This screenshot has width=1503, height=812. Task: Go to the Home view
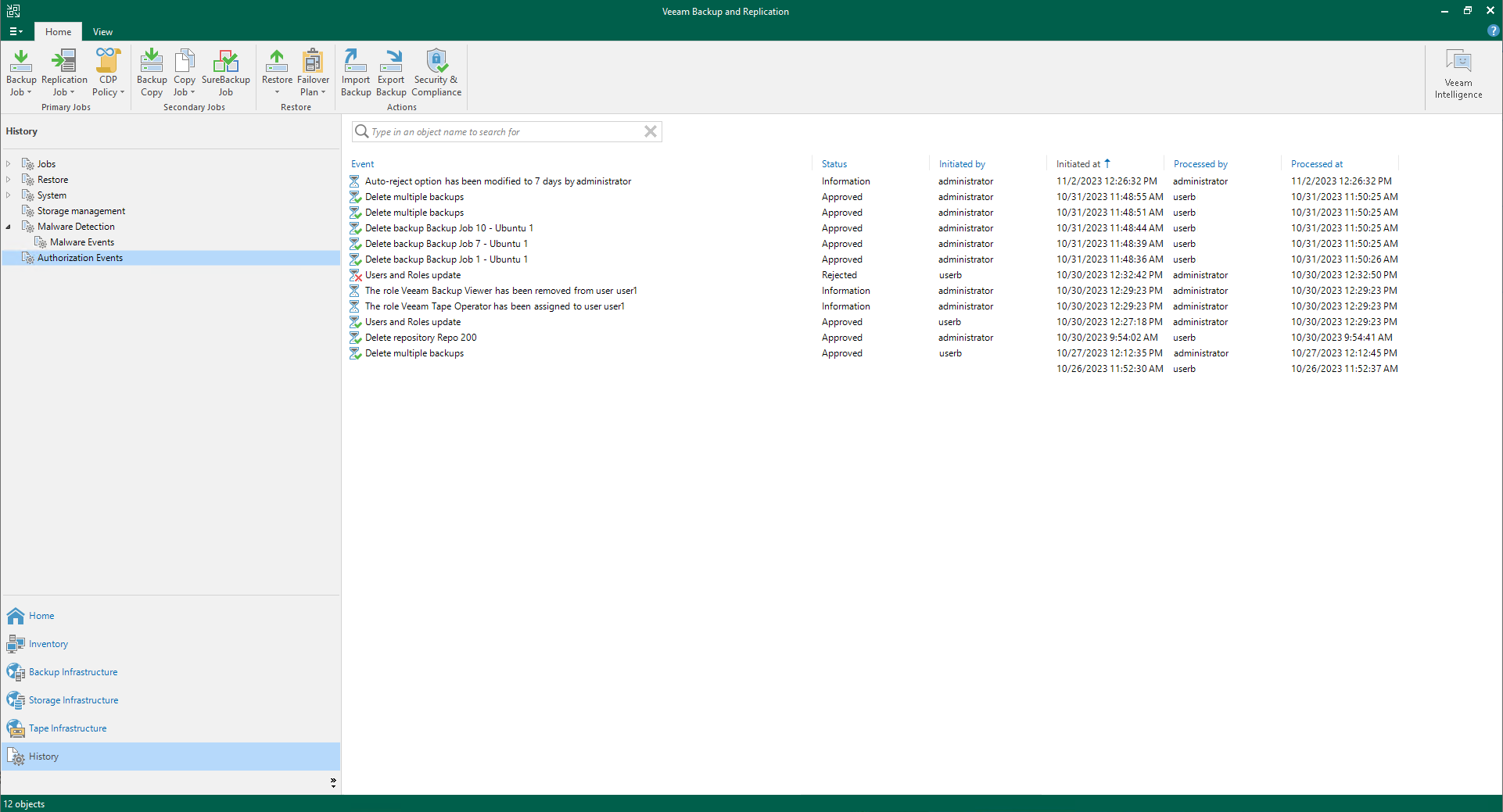tap(170, 616)
